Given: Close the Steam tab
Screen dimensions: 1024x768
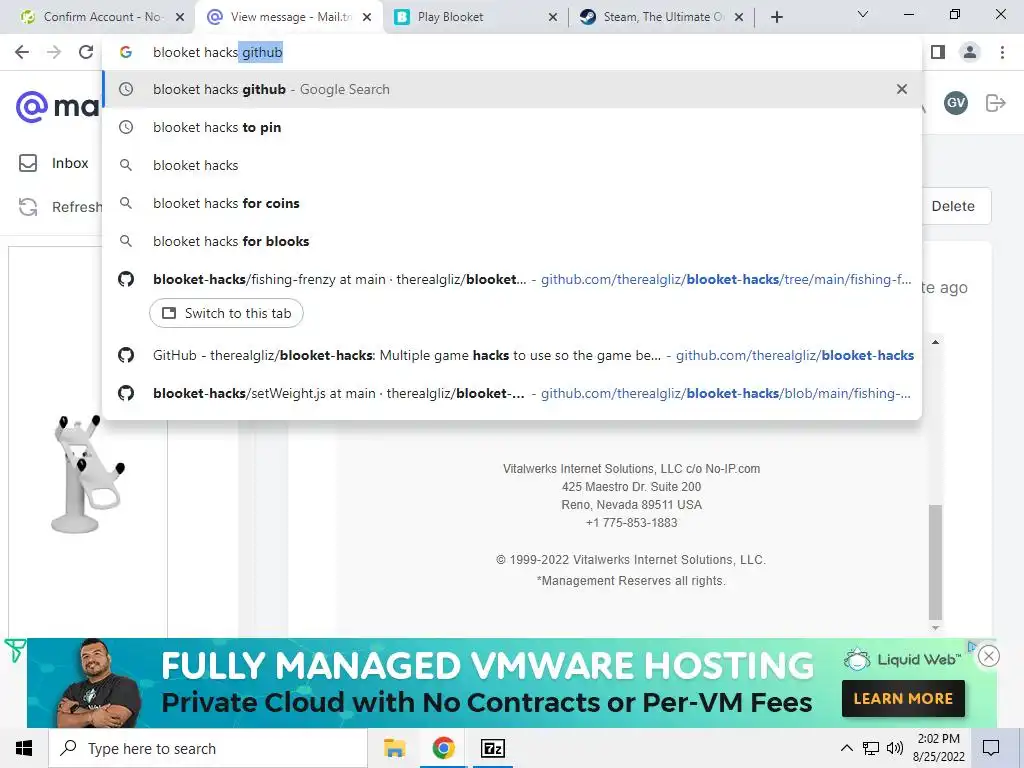Looking at the screenshot, I should pos(739,17).
